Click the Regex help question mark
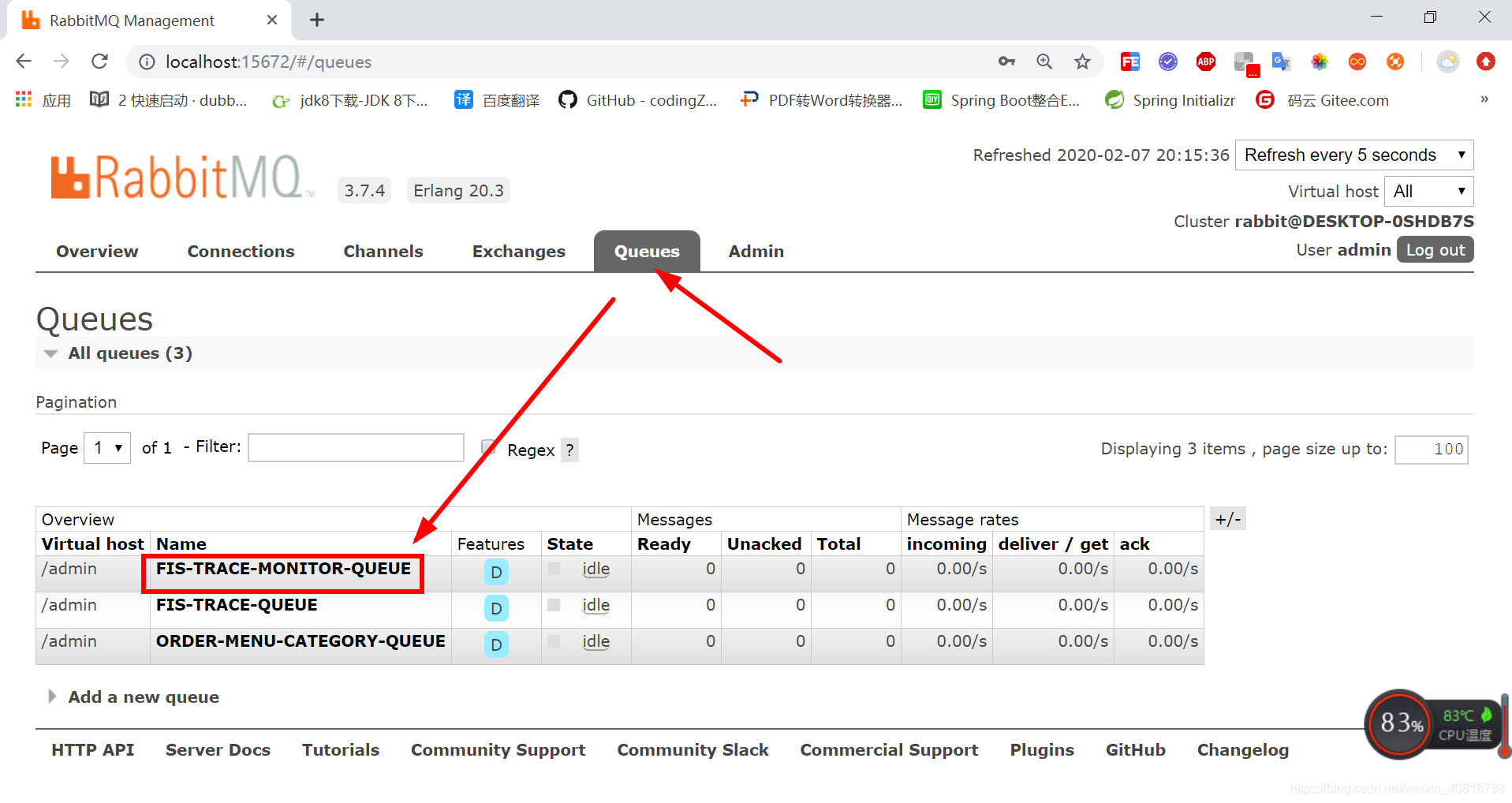The width and height of the screenshot is (1512, 803). 569,450
